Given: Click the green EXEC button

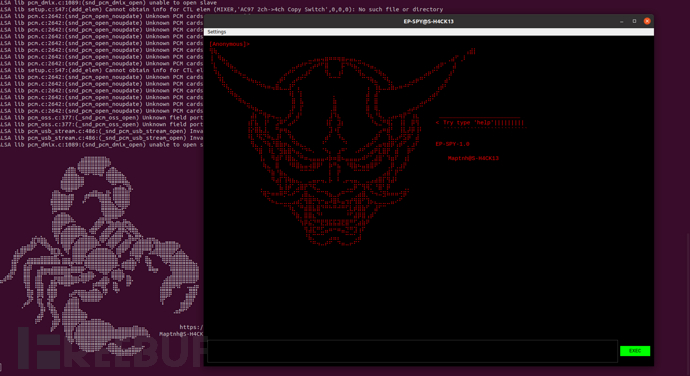Looking at the screenshot, I should [635, 351].
